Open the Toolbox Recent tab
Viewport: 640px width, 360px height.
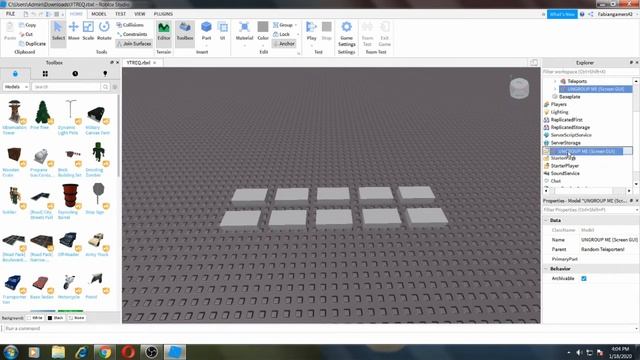tap(75, 74)
